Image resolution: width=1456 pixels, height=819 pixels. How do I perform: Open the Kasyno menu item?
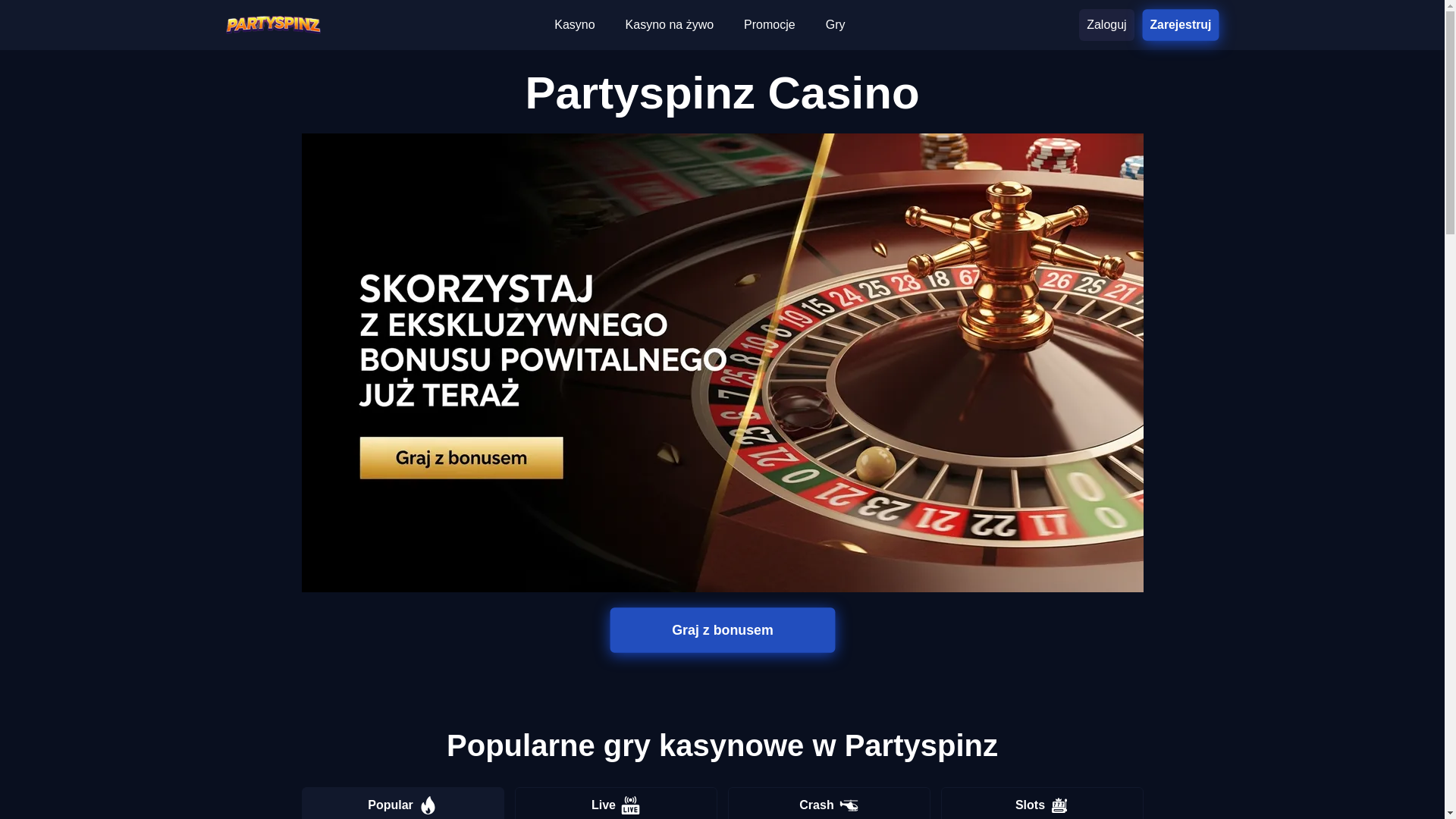click(574, 25)
